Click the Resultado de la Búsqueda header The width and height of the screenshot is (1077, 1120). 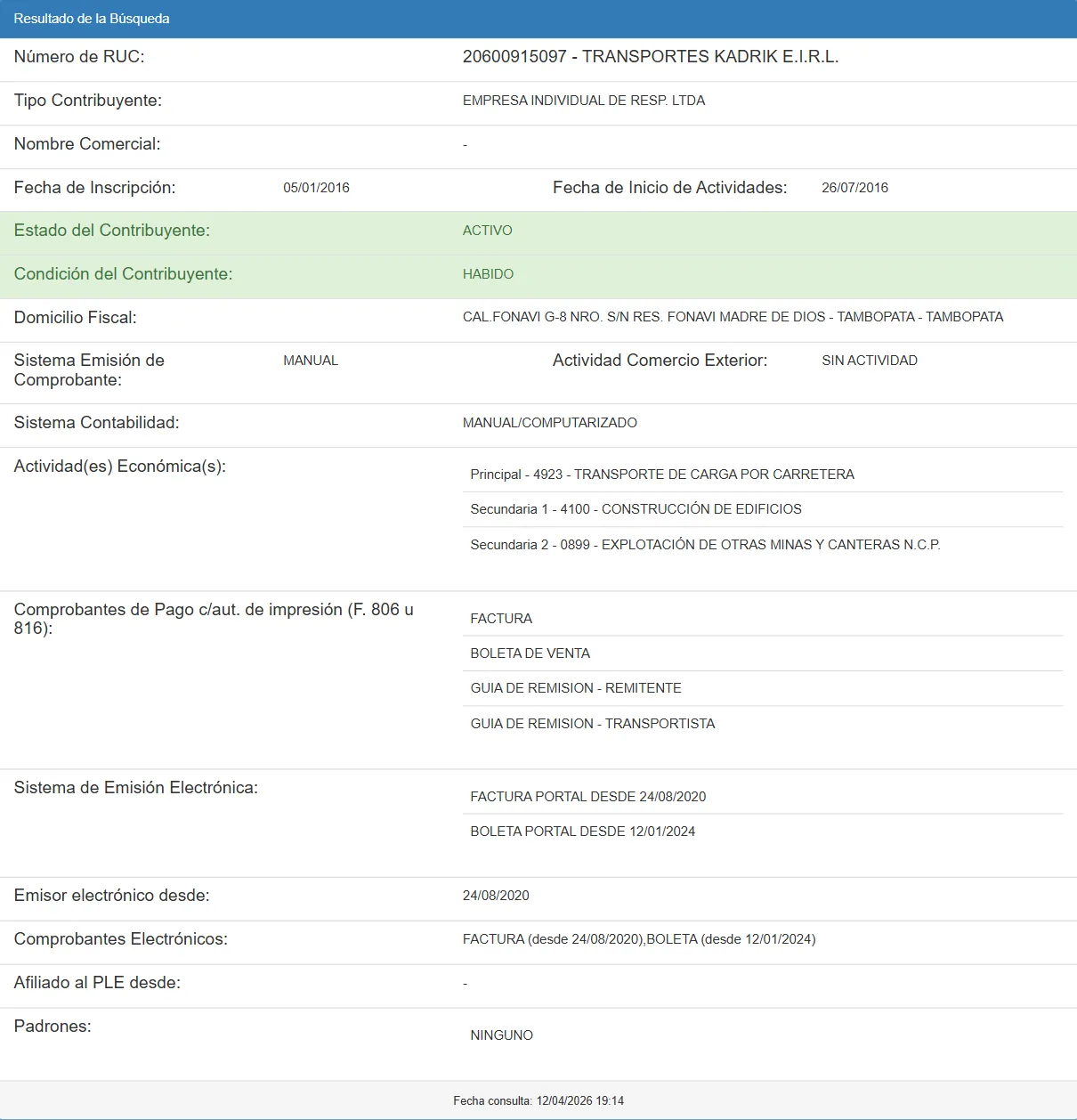[92, 19]
